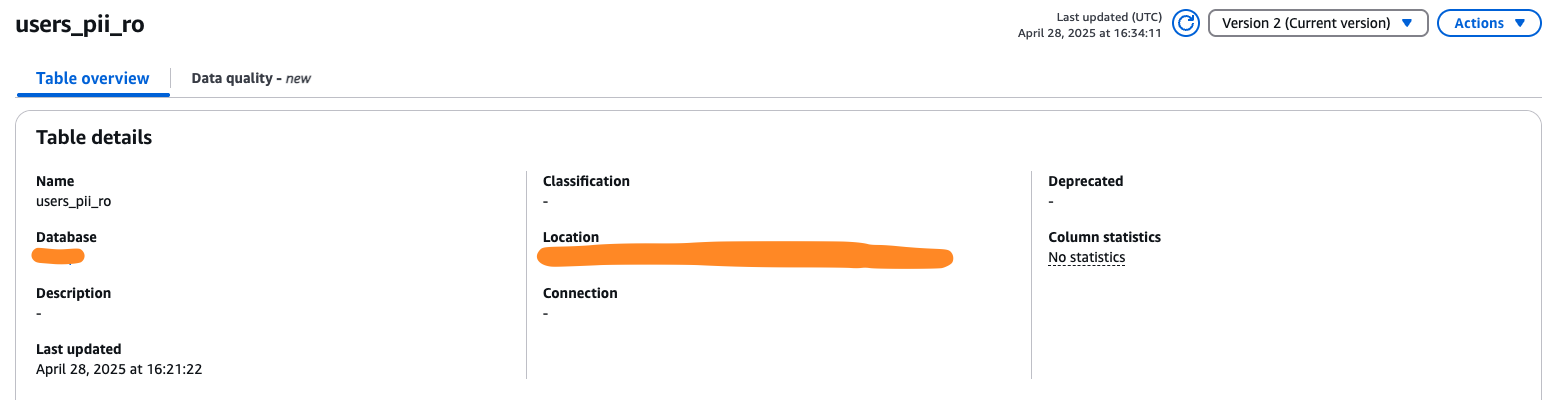Image resolution: width=1552 pixels, height=400 pixels.
Task: Click the Connection field label
Action: (x=580, y=294)
